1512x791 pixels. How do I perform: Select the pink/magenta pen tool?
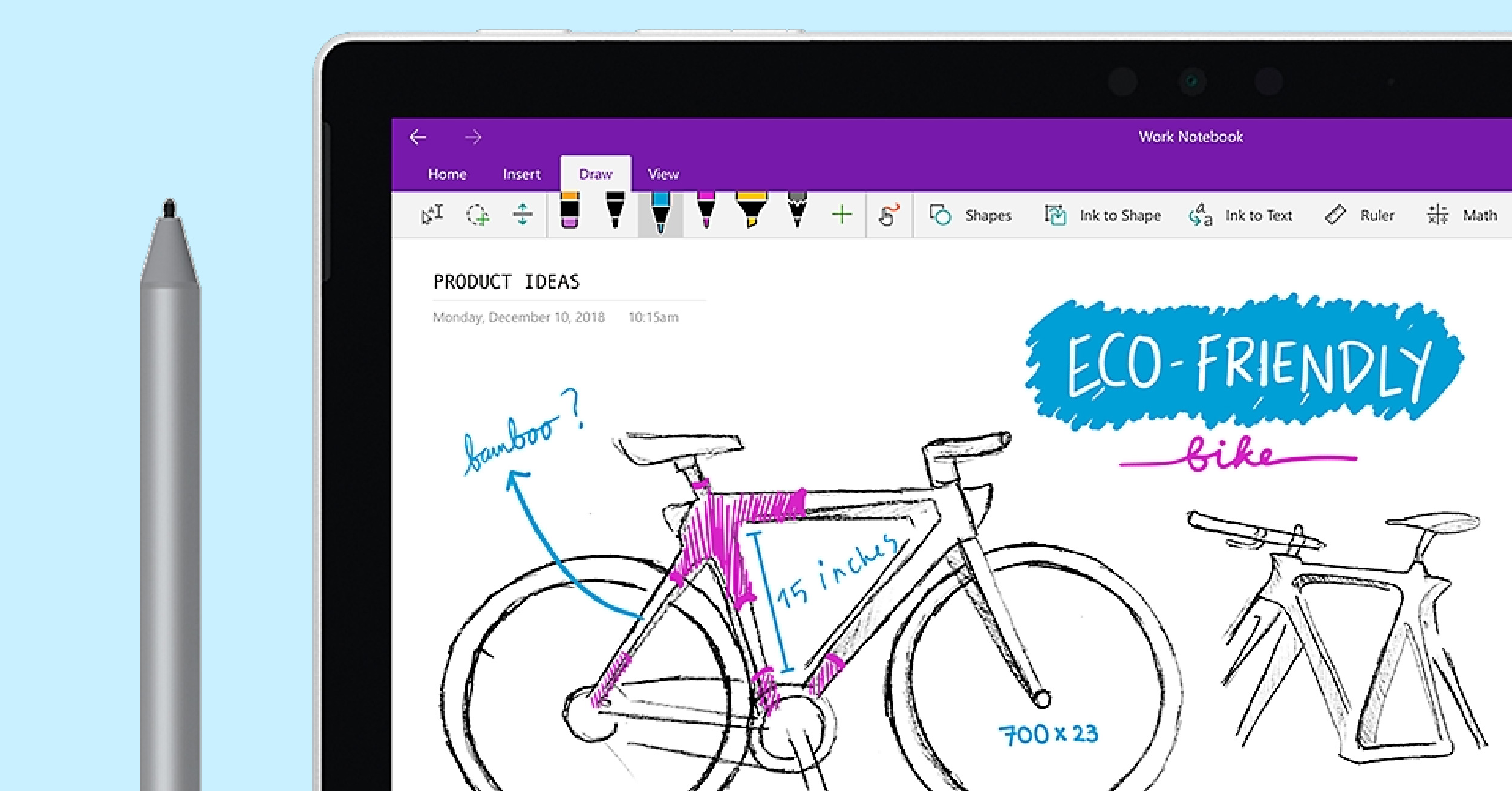point(707,215)
